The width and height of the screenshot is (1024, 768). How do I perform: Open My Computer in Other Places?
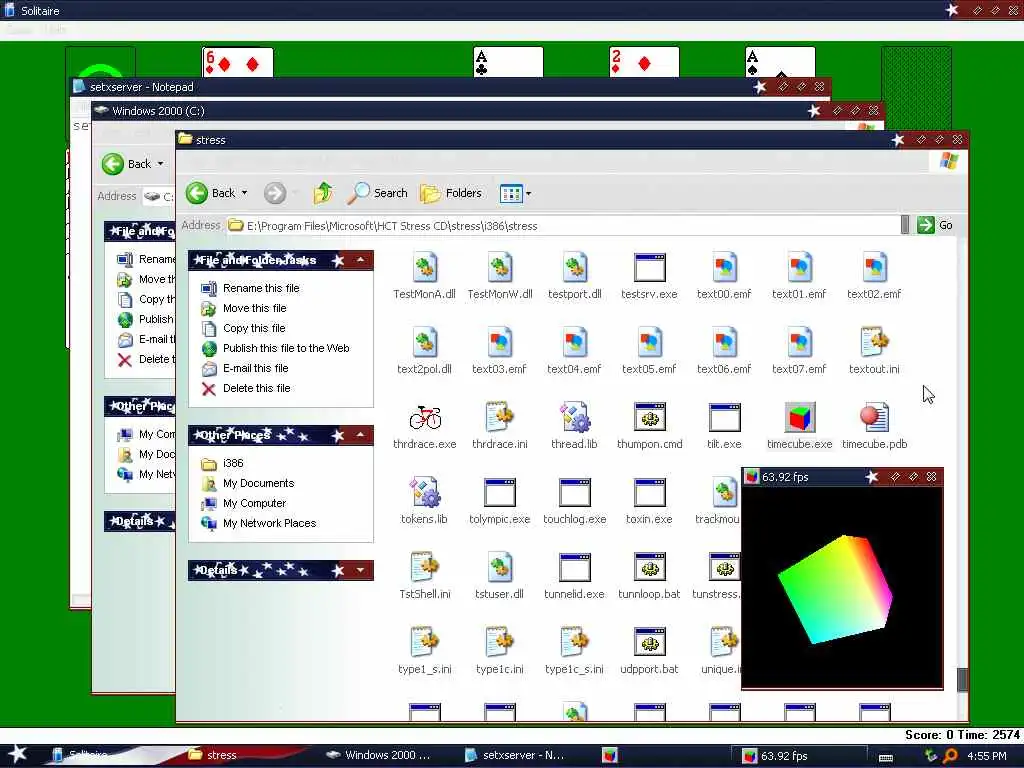[255, 503]
